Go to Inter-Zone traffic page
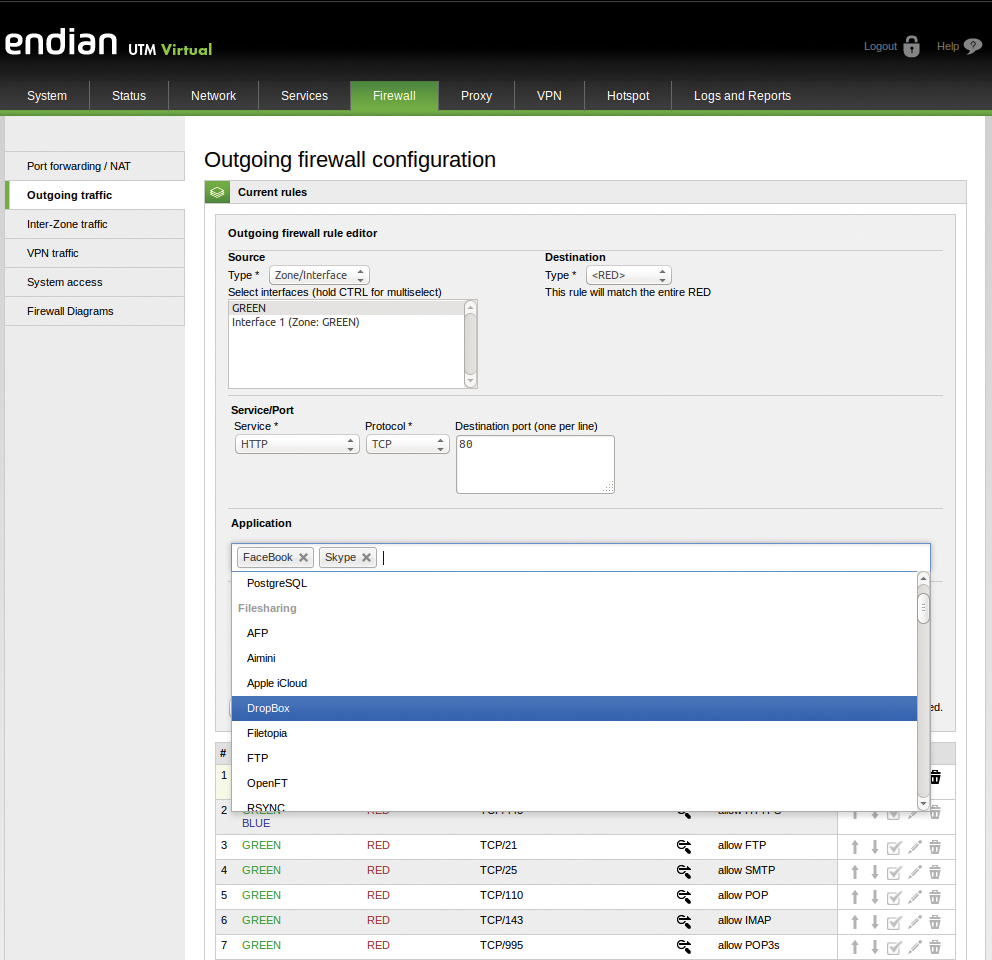 pos(95,225)
